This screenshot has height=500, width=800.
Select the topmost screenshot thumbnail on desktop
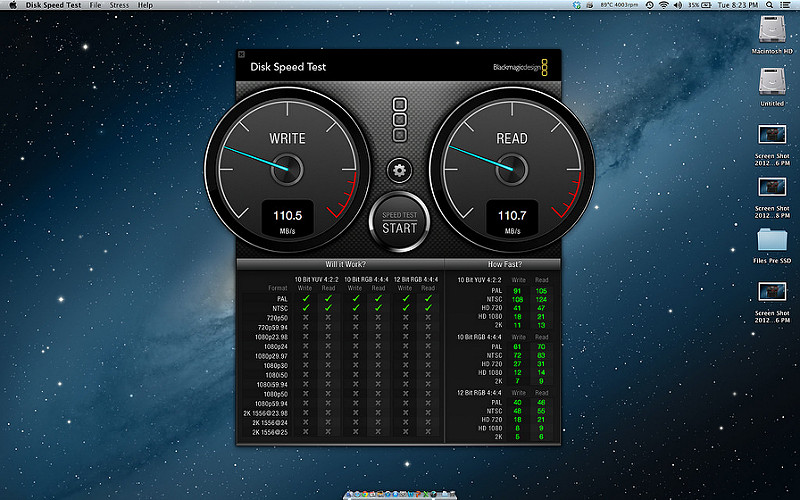coord(772,134)
